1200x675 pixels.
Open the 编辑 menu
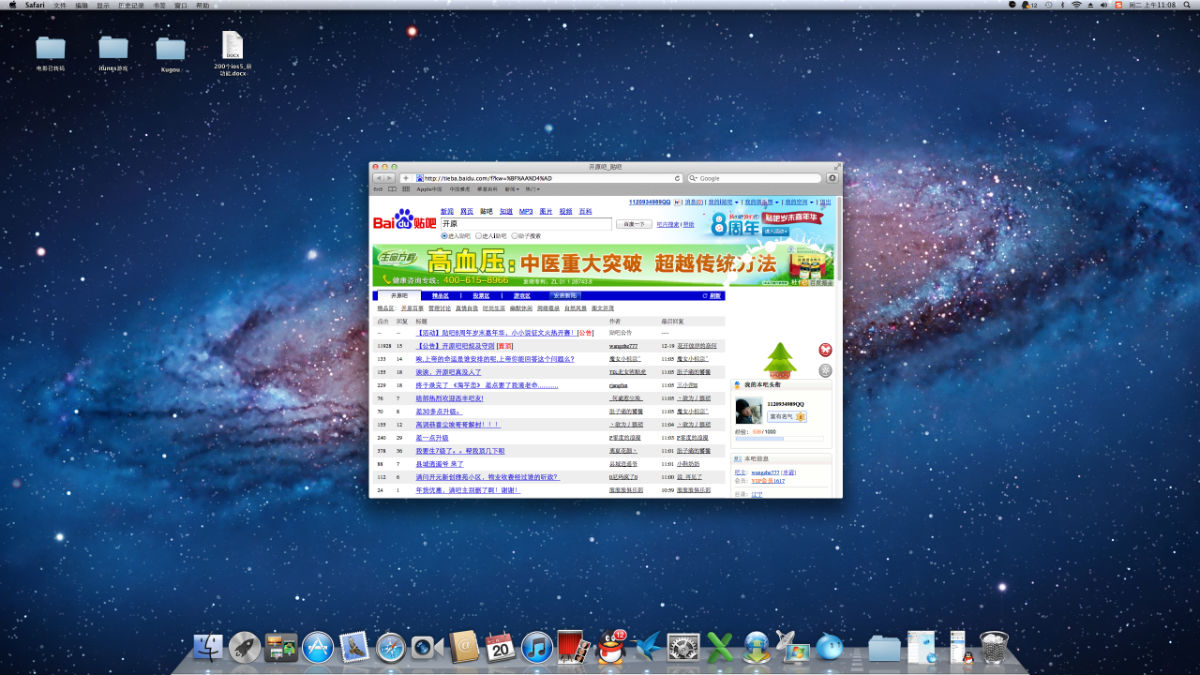point(82,5)
